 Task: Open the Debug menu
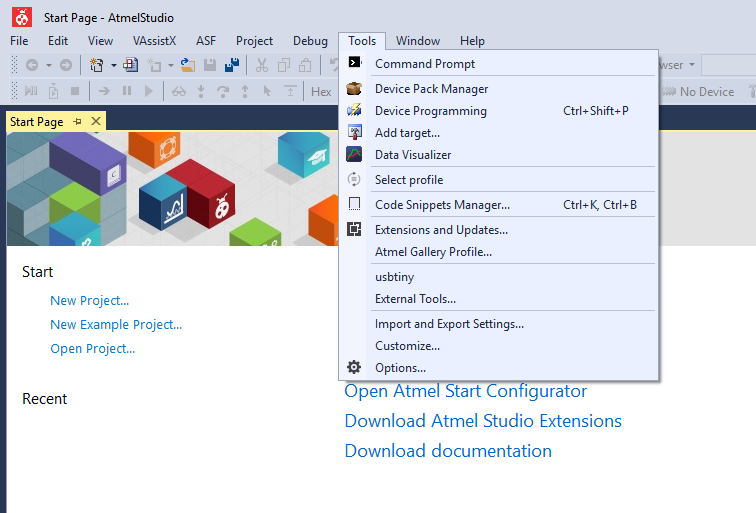310,41
